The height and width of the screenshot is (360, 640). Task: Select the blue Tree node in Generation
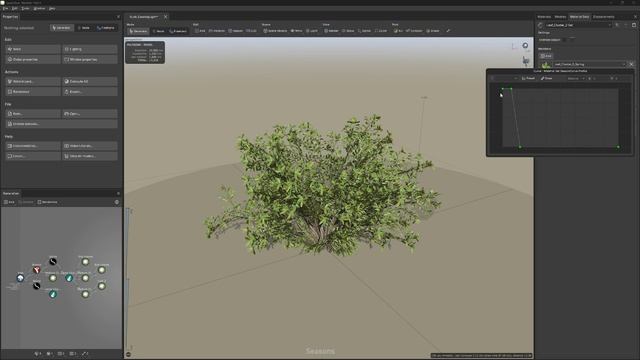[20, 278]
